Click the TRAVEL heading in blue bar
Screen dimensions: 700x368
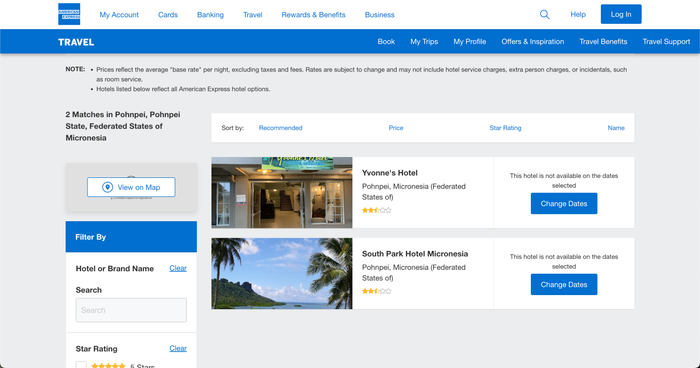(76, 42)
